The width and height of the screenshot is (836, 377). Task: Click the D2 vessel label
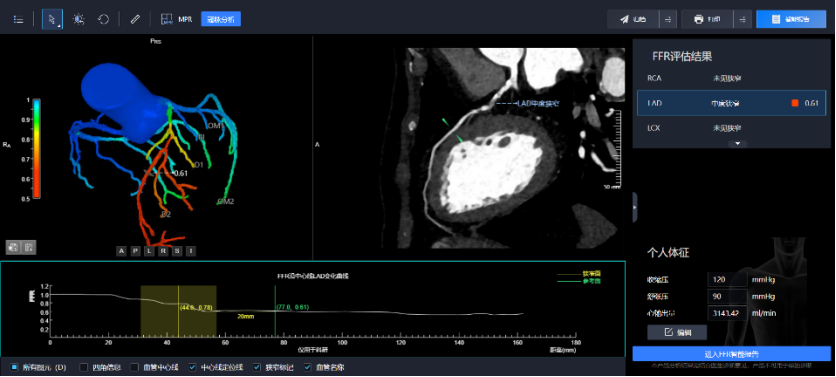(x=166, y=214)
